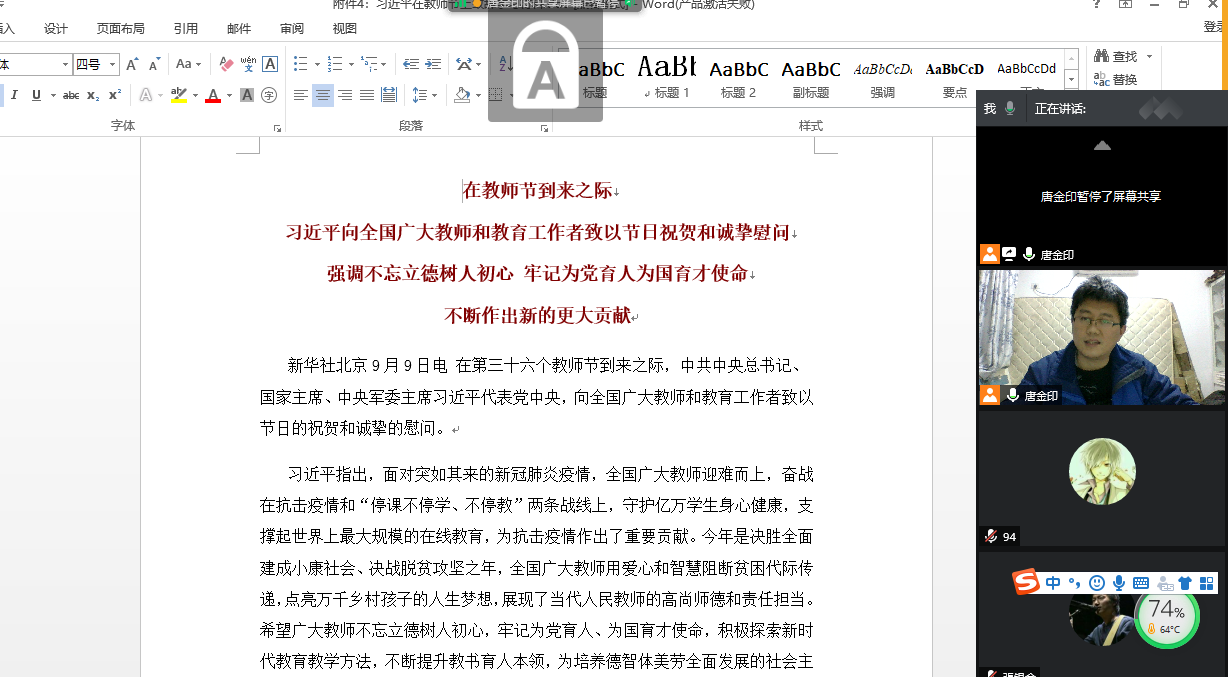Click the enclosed character (字) icon
1228x677 pixels.
[269, 96]
